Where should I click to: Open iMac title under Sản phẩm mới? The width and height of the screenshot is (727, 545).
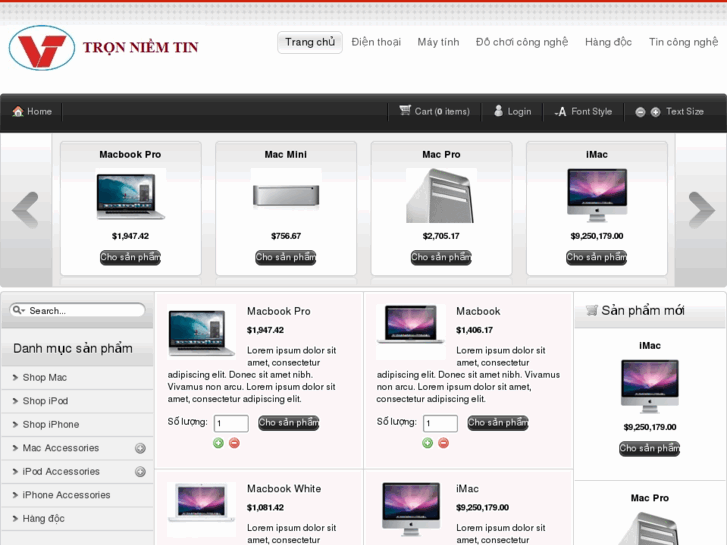(x=650, y=346)
